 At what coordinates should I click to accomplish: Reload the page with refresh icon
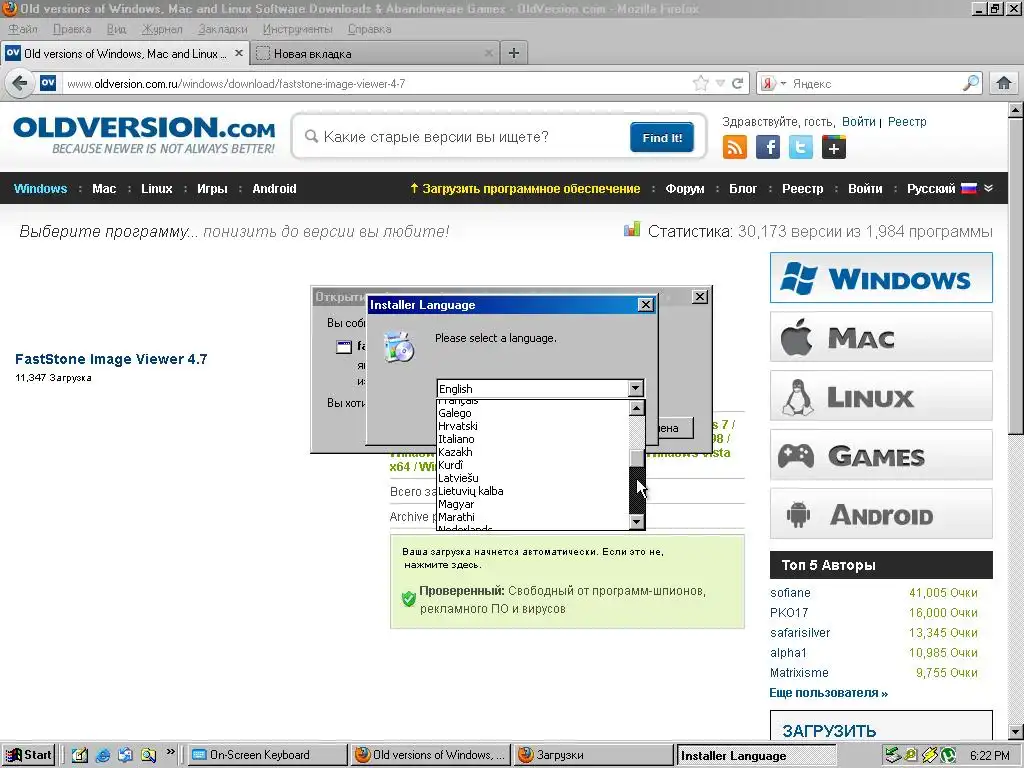[x=737, y=84]
